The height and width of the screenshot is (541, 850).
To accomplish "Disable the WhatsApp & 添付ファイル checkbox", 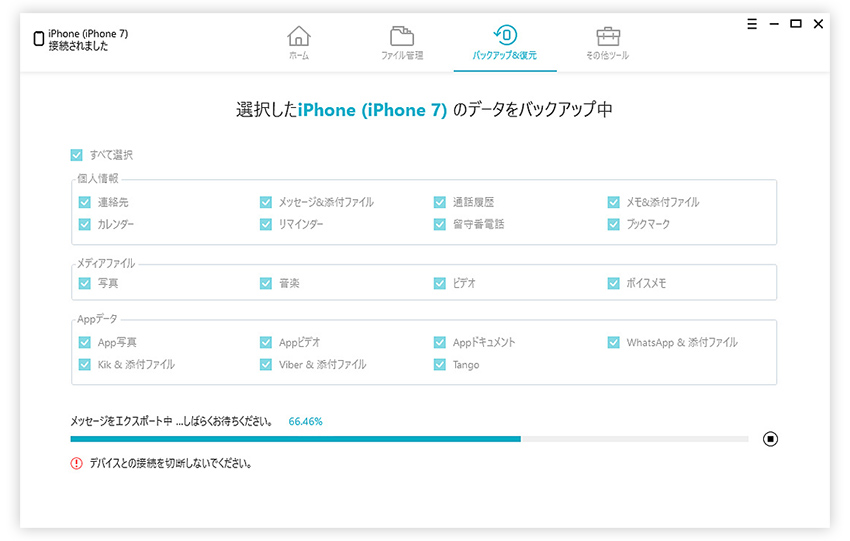I will point(614,342).
